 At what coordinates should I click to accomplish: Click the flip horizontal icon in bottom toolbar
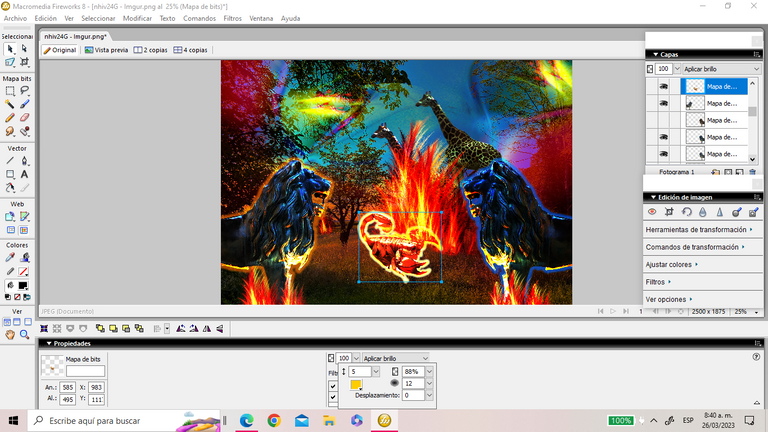click(207, 329)
